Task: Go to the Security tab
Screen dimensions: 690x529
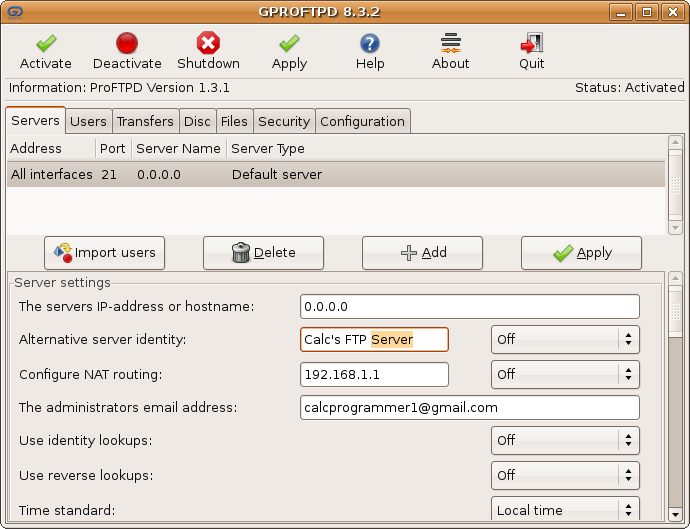Action: point(284,121)
